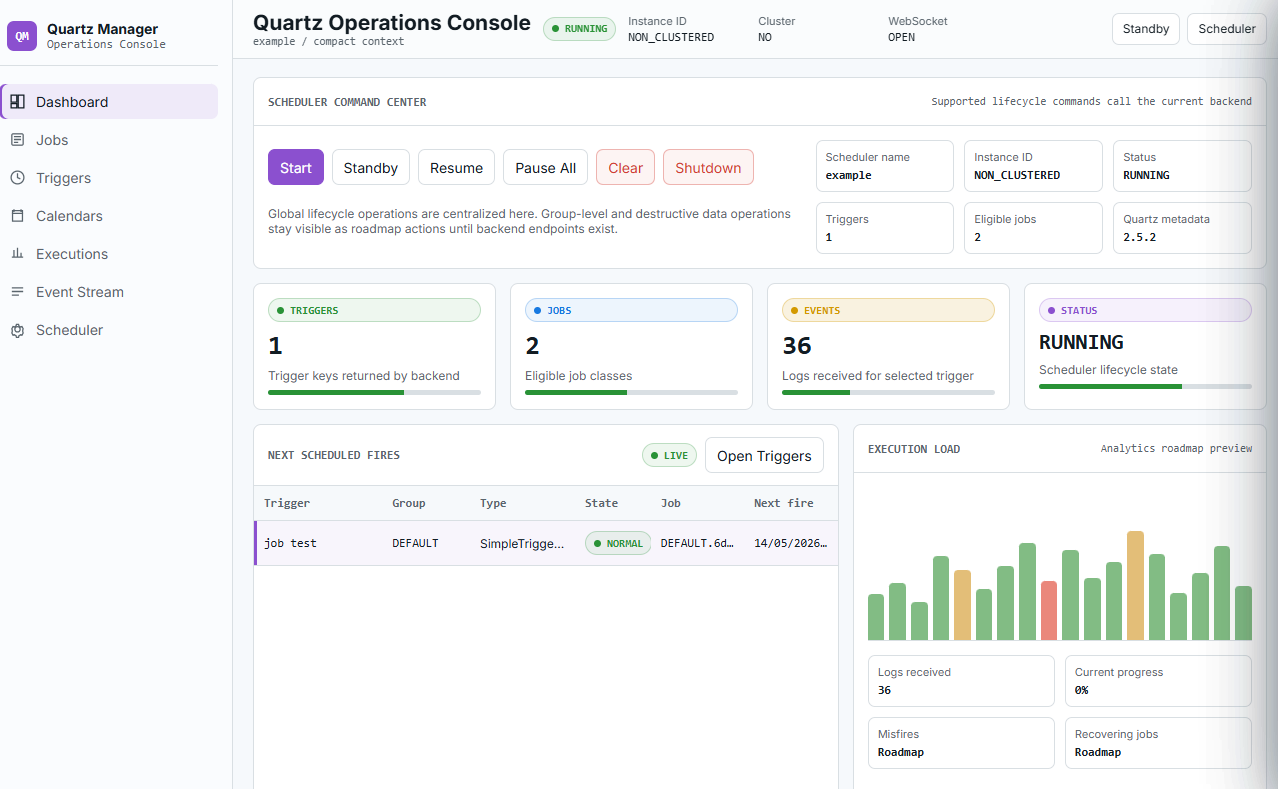Click the SimpleTrigge... type cell
This screenshot has height=789, width=1278.
pyautogui.click(x=523, y=543)
